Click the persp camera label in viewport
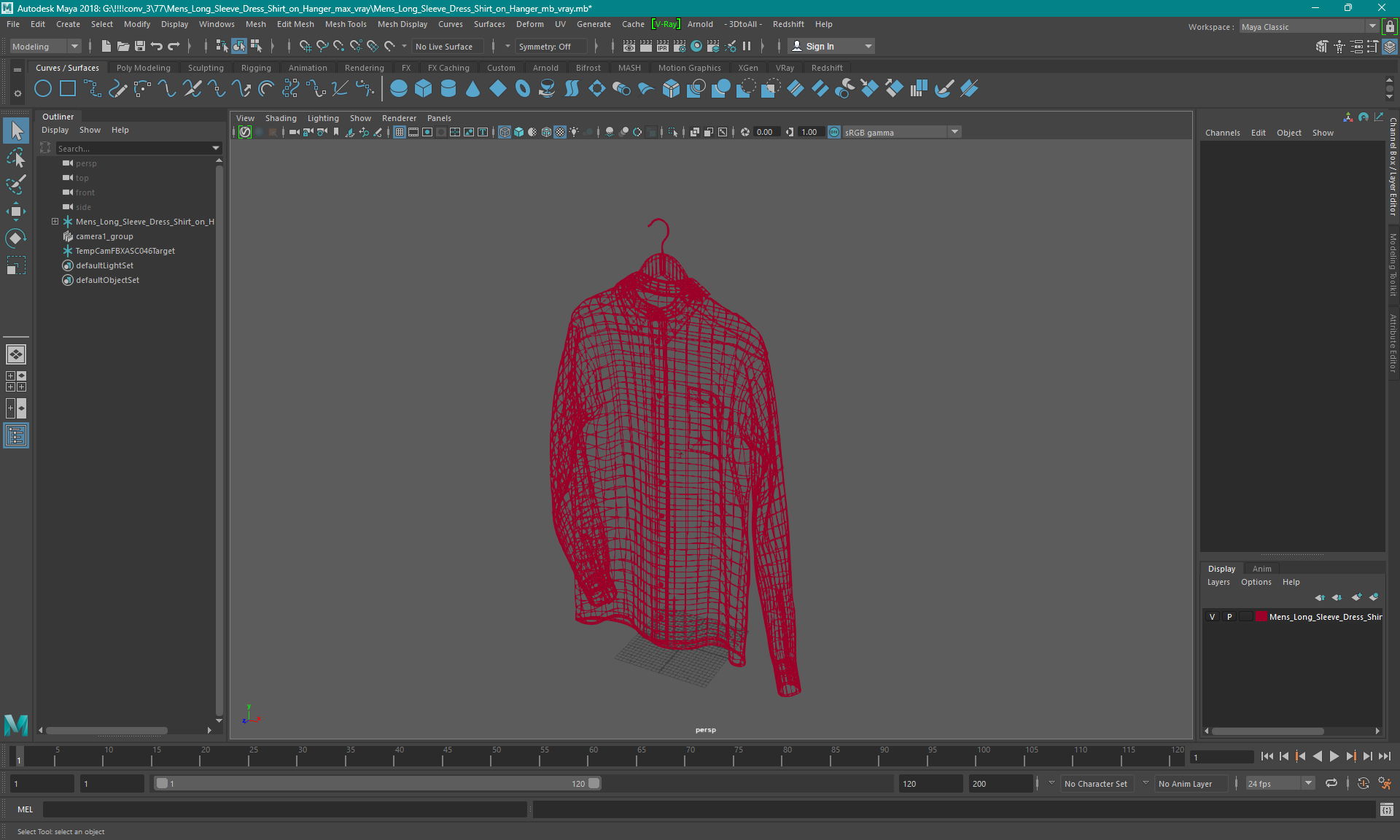The height and width of the screenshot is (840, 1400). [x=706, y=729]
